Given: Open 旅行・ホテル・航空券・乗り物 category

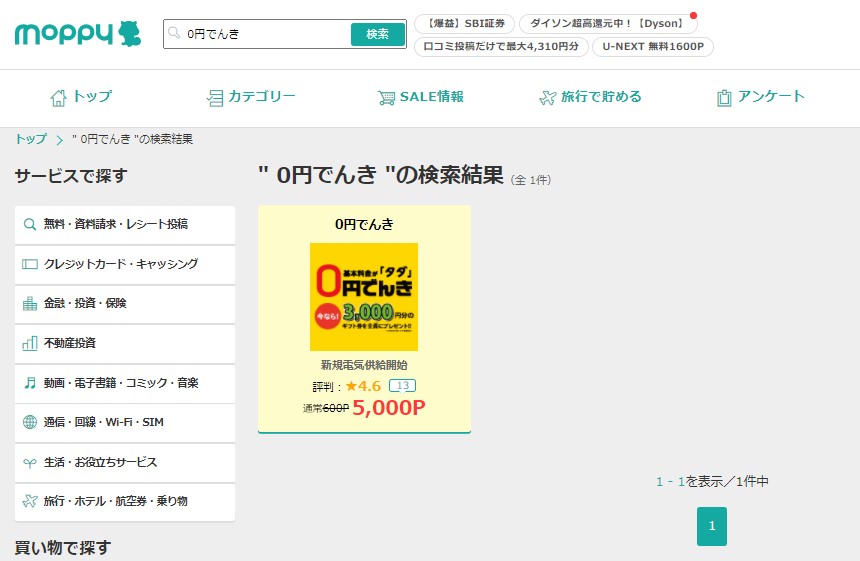Looking at the screenshot, I should pyautogui.click(x=125, y=502).
